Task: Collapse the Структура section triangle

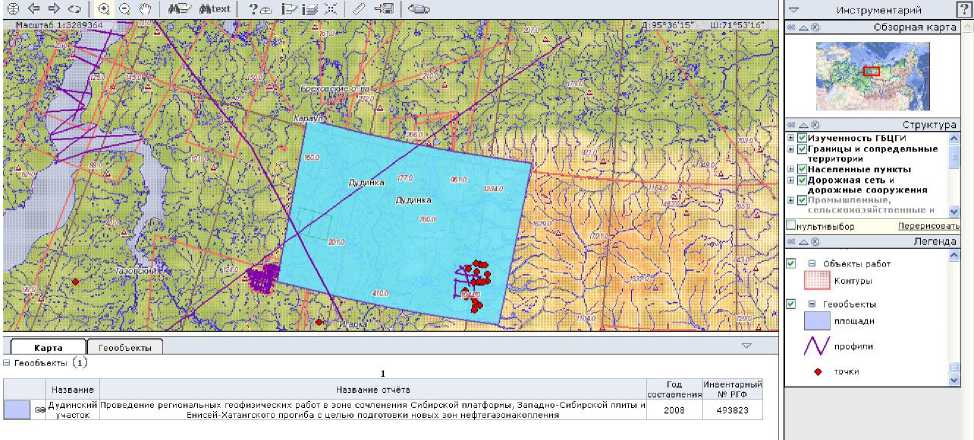Action: [803, 124]
